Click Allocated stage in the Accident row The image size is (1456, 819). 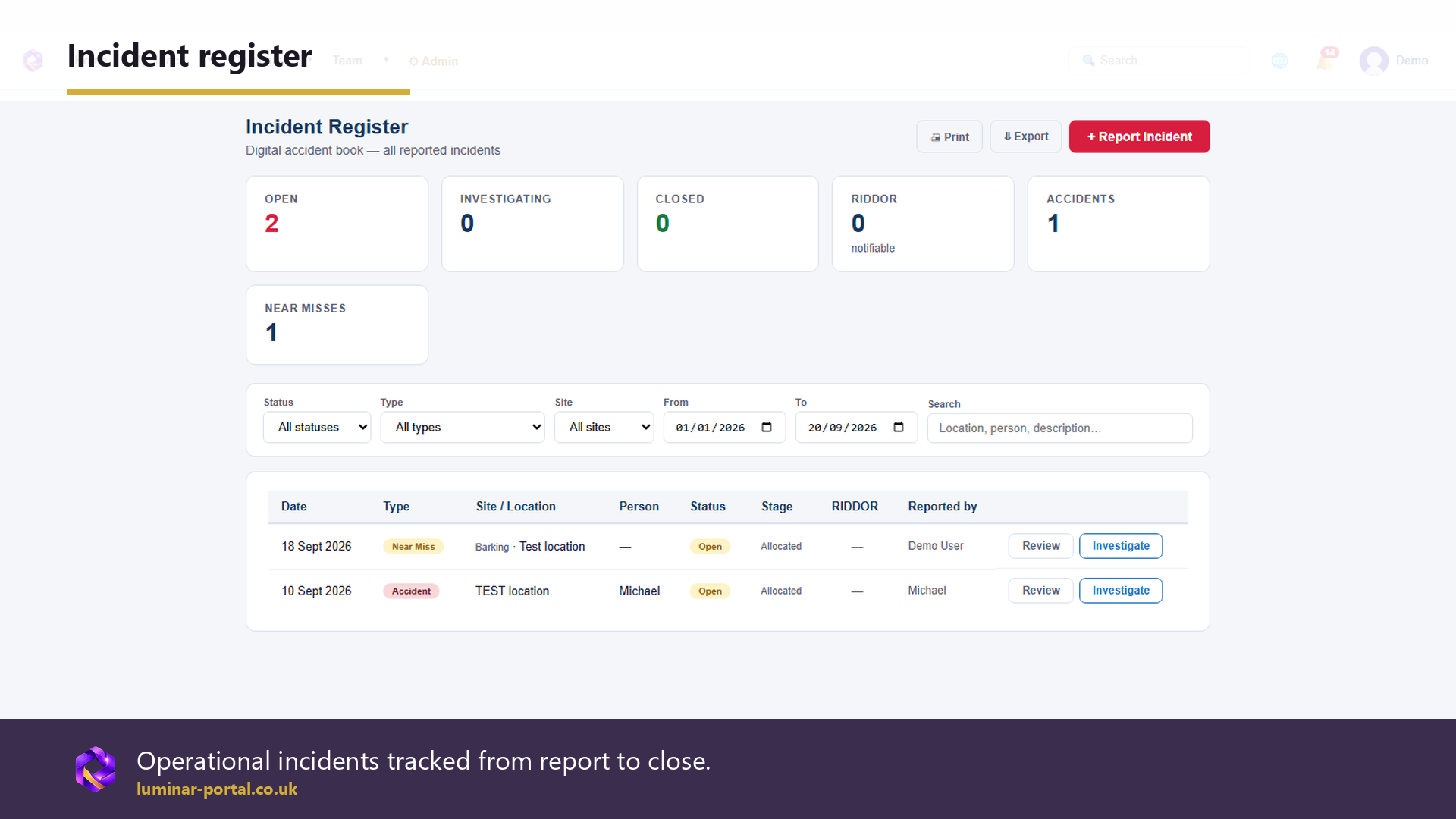(781, 591)
